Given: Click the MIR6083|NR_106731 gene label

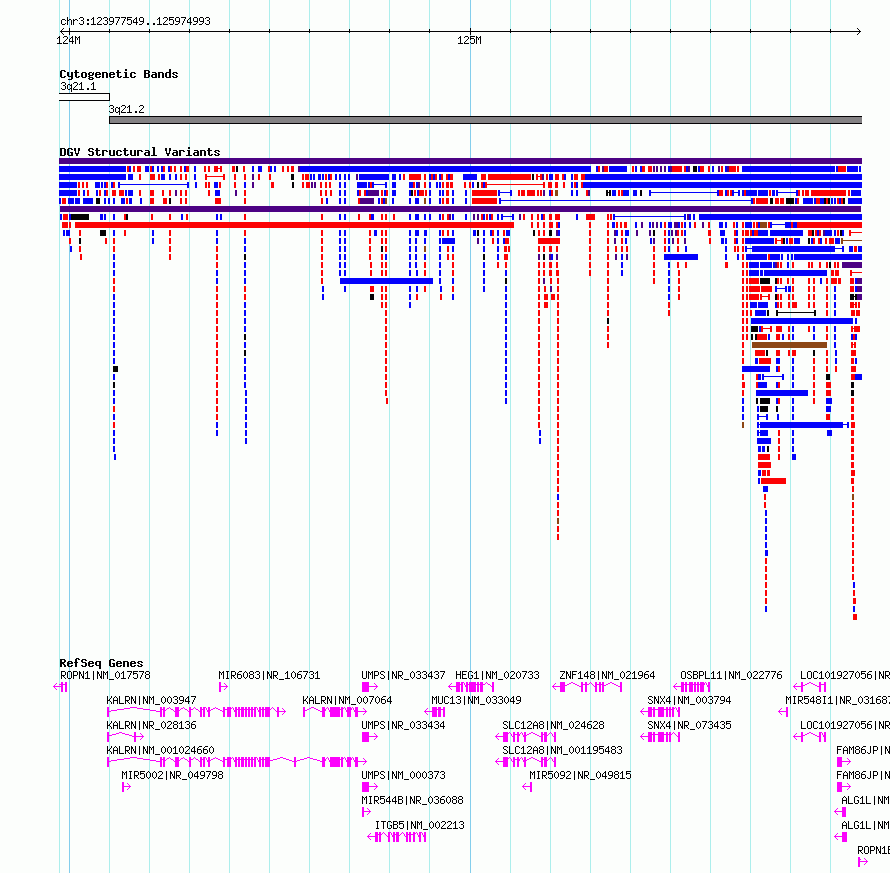Looking at the screenshot, I should 269,675.
